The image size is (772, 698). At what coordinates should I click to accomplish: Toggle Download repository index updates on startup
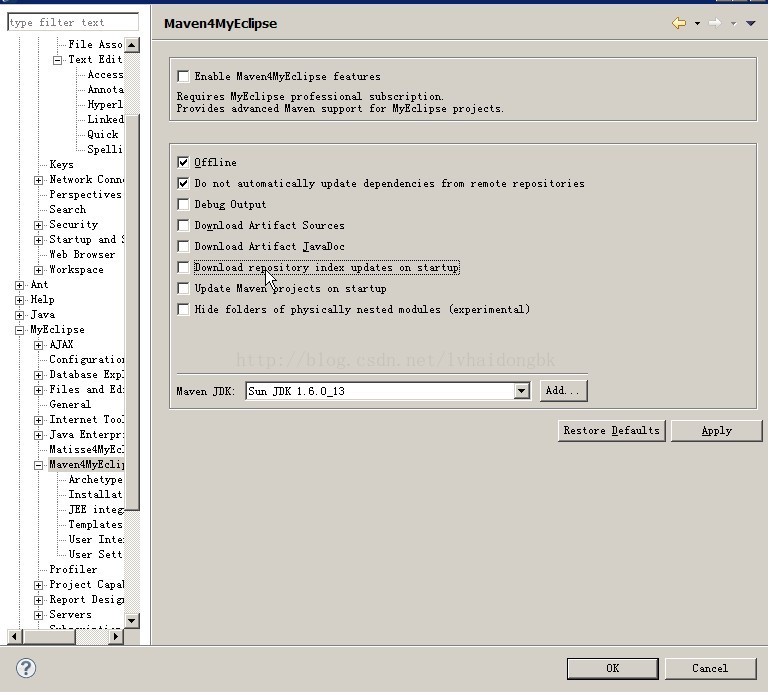click(x=183, y=267)
